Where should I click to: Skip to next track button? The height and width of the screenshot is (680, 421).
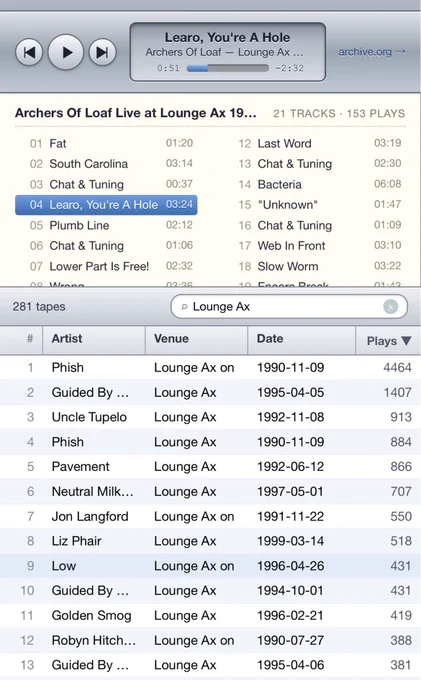[x=102, y=52]
